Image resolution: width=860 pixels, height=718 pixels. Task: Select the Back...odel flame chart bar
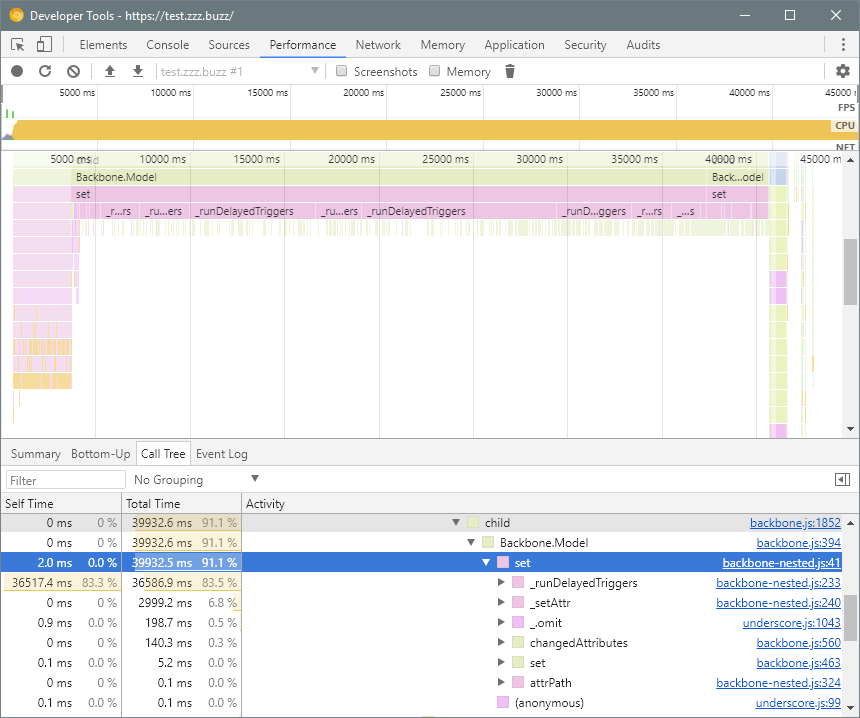[x=737, y=177]
